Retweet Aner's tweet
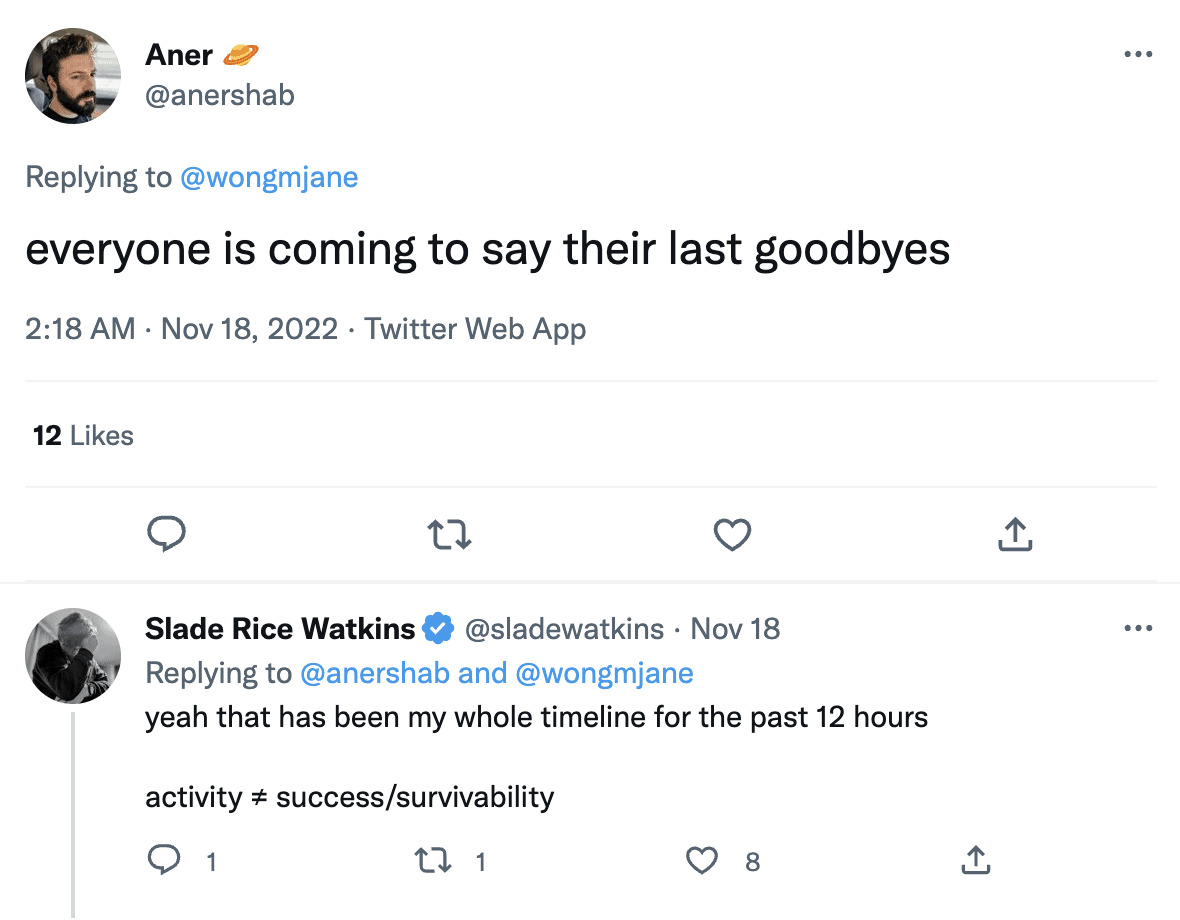Image resolution: width=1180 pixels, height=920 pixels. (449, 534)
